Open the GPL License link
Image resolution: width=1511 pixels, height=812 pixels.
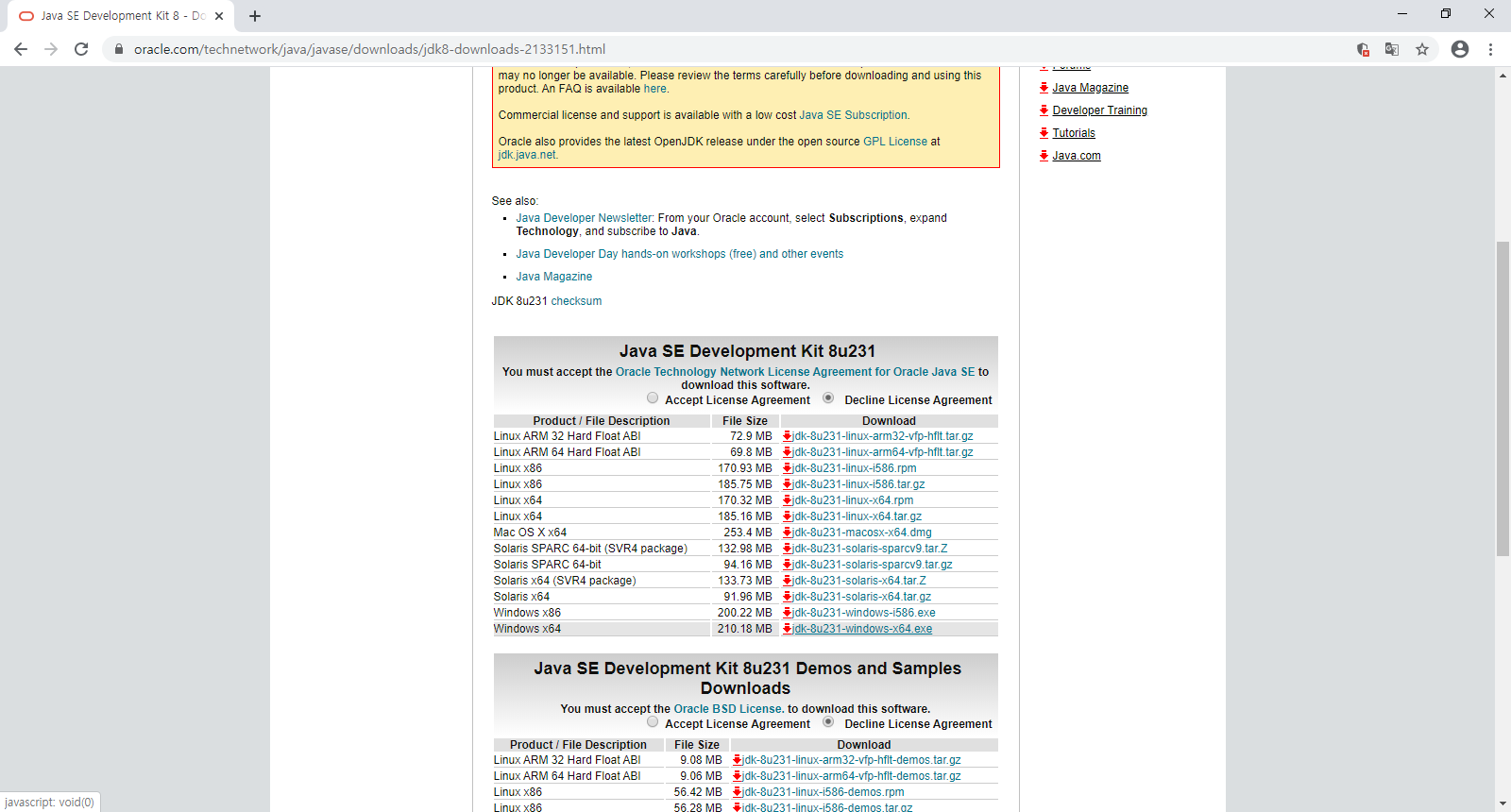tap(895, 142)
